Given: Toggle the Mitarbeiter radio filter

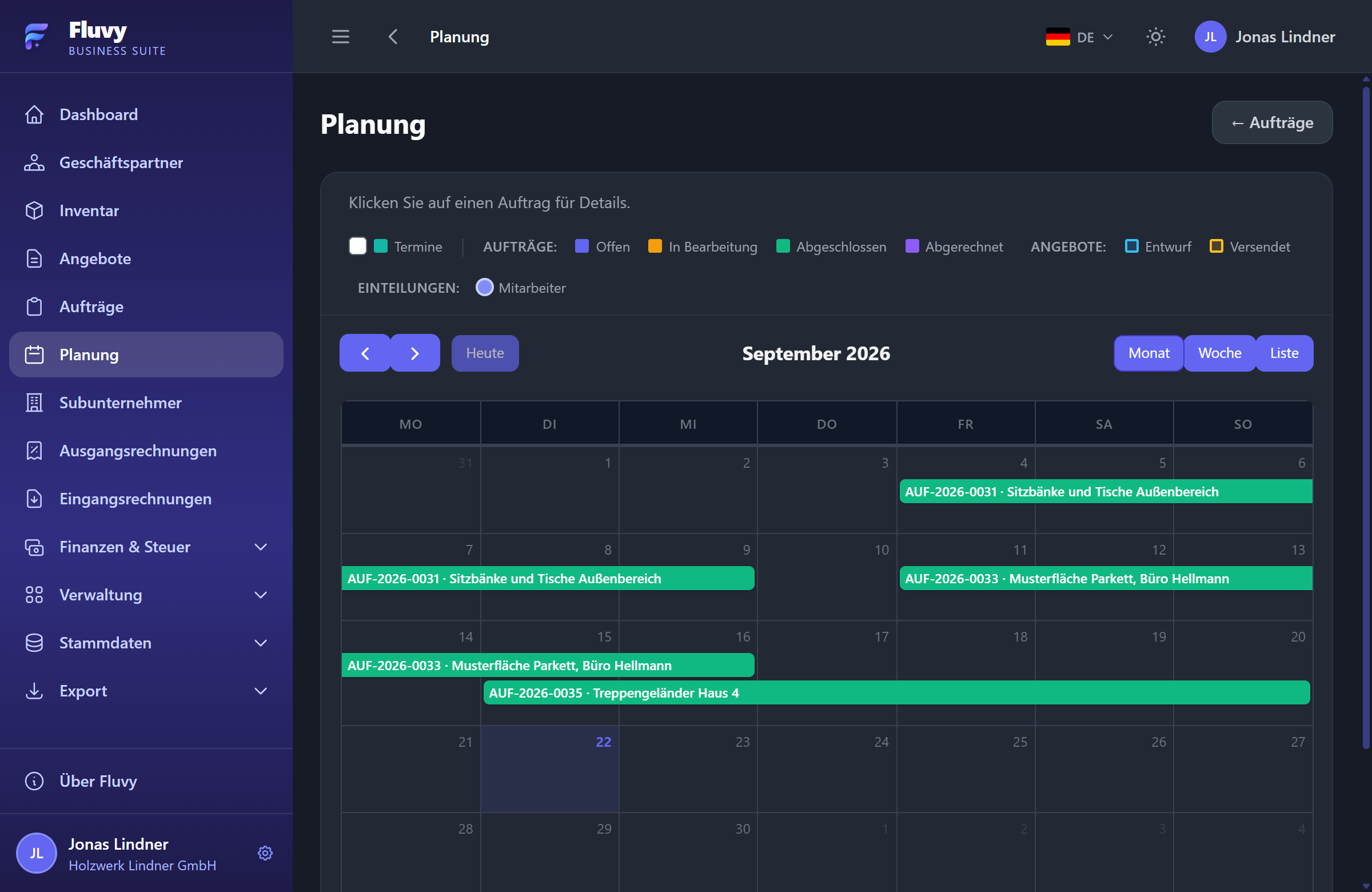Looking at the screenshot, I should pos(484,287).
